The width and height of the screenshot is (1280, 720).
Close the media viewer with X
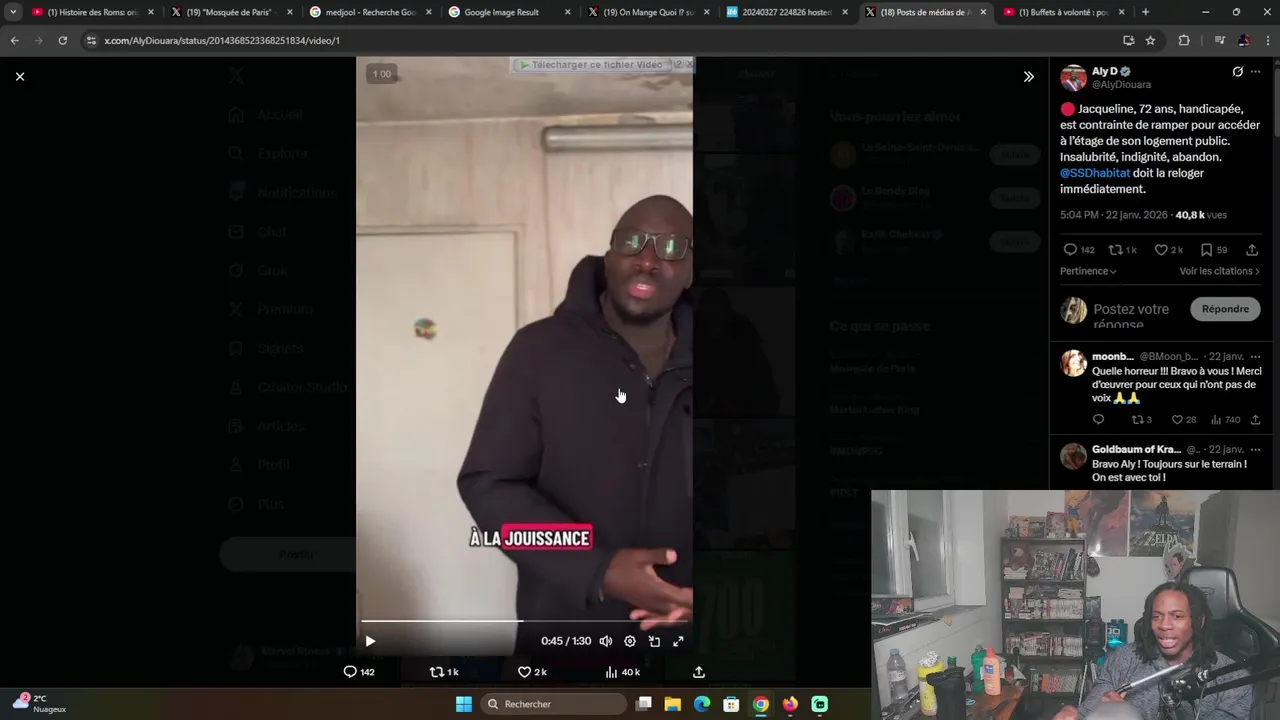19,76
